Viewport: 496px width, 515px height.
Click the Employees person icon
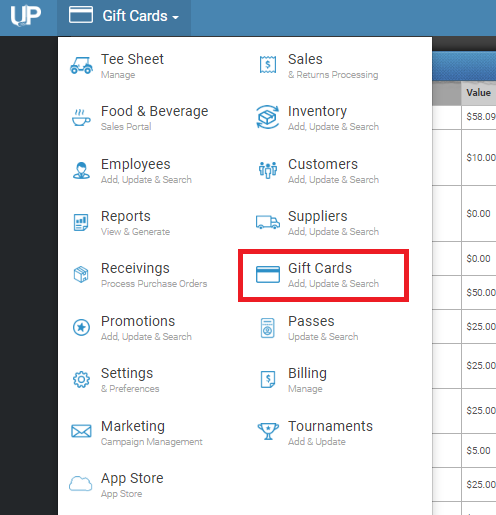pos(81,170)
